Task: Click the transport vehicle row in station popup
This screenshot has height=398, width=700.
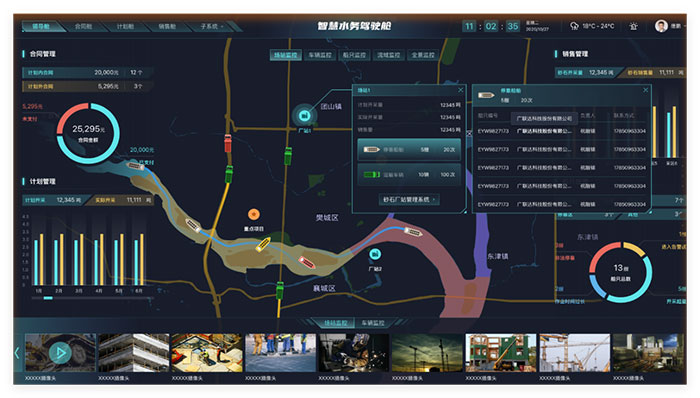Action: [409, 174]
